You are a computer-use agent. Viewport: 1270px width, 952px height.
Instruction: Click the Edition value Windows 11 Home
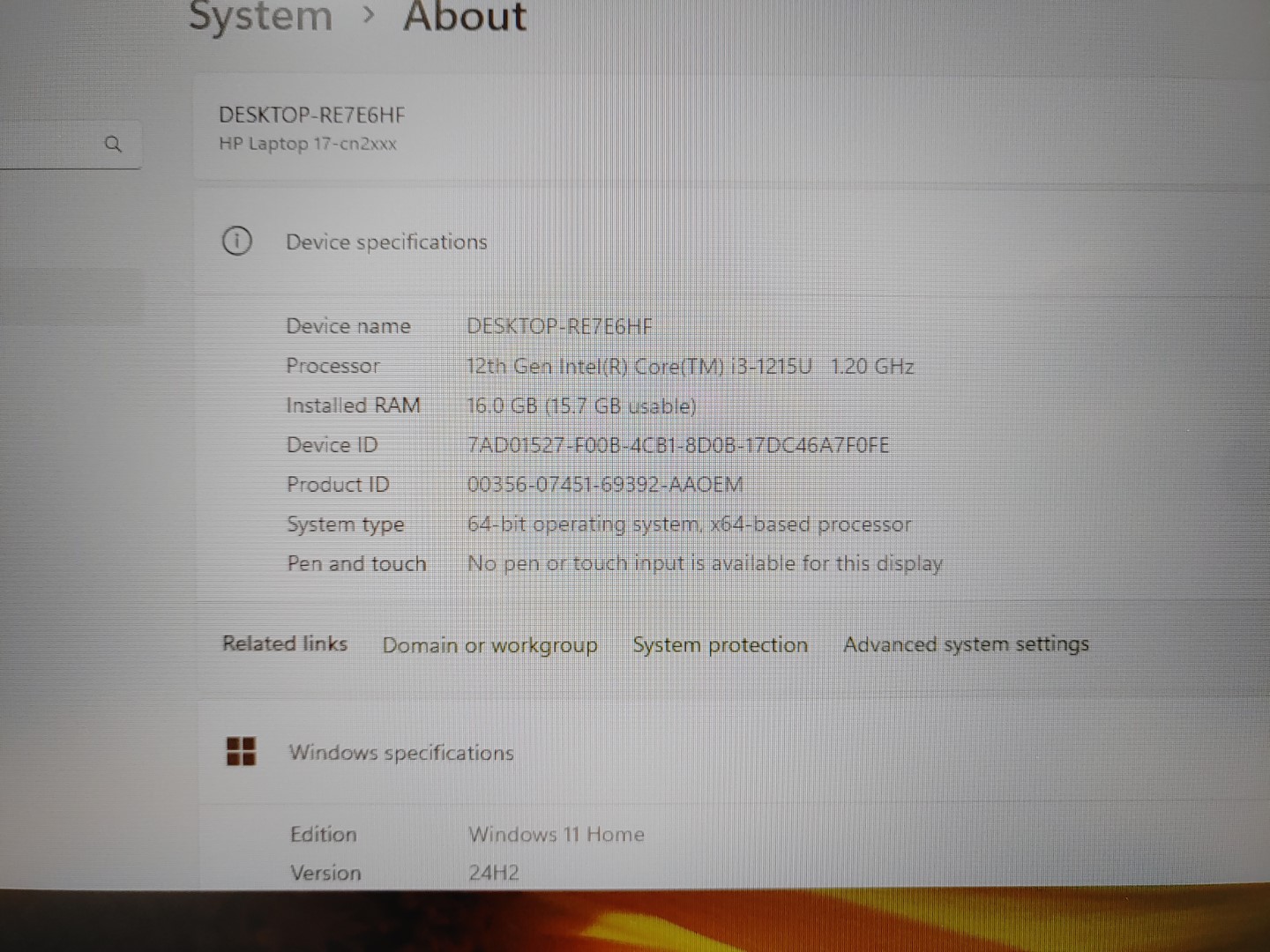(557, 835)
